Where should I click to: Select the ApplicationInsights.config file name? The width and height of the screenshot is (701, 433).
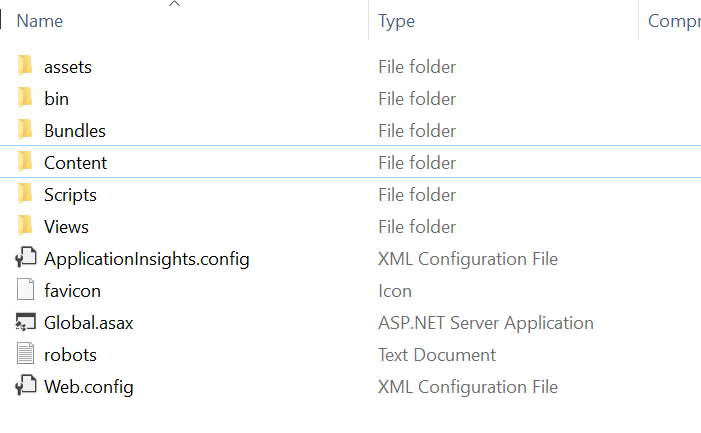pos(147,259)
